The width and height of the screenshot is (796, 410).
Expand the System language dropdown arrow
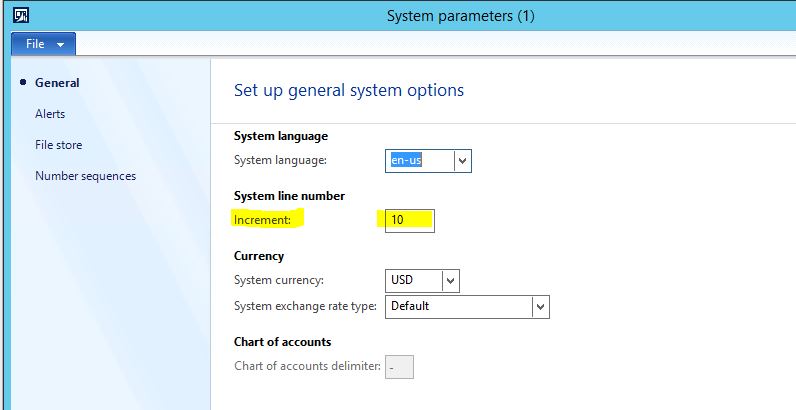click(x=461, y=160)
